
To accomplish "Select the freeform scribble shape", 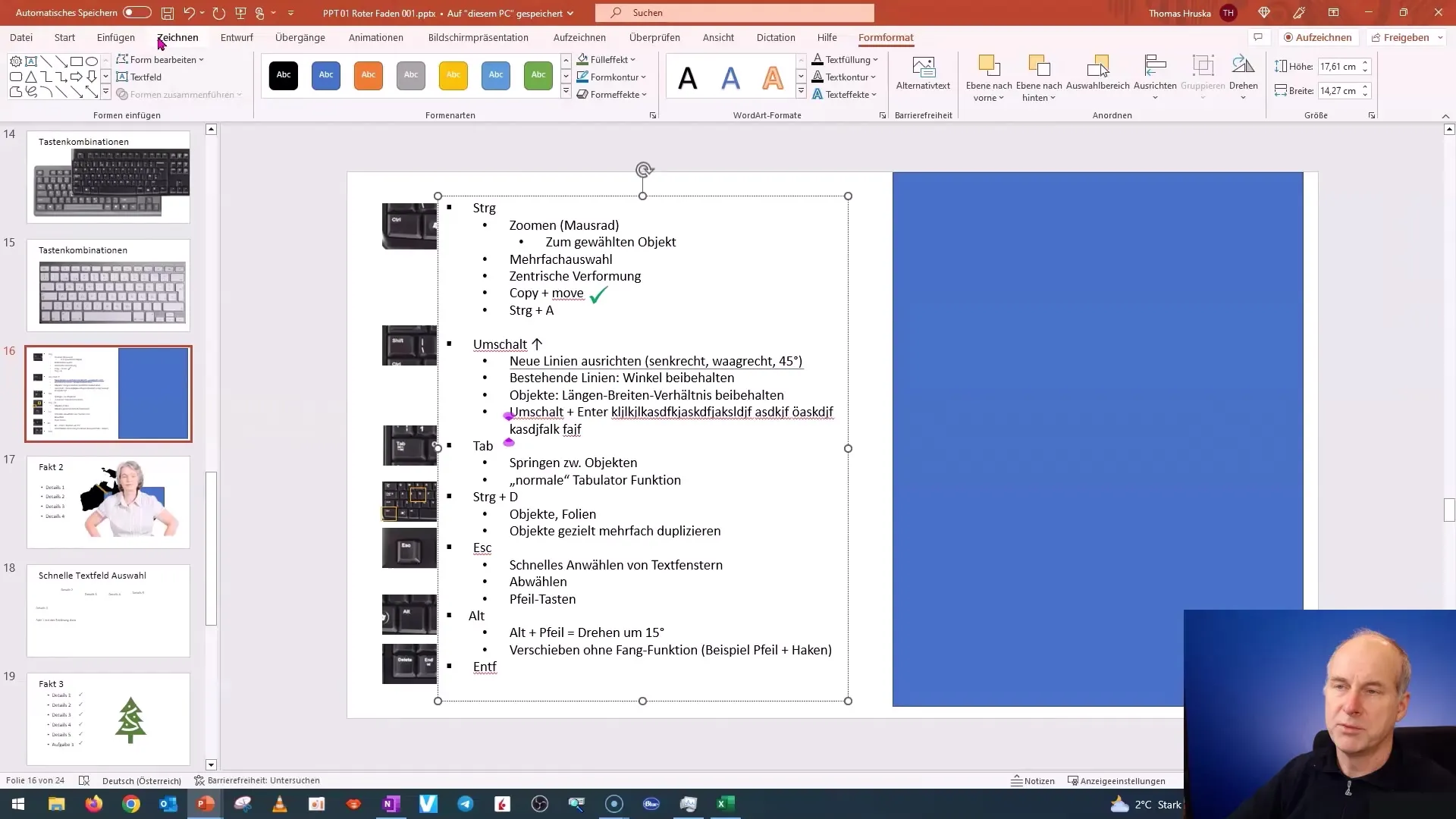I will (31, 92).
